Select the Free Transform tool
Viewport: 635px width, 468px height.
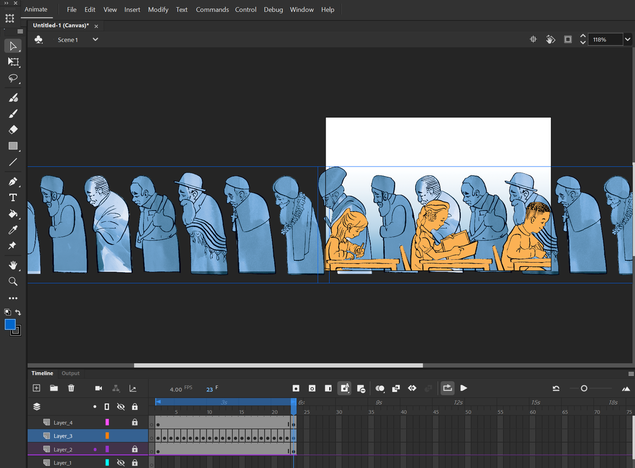(x=13, y=62)
